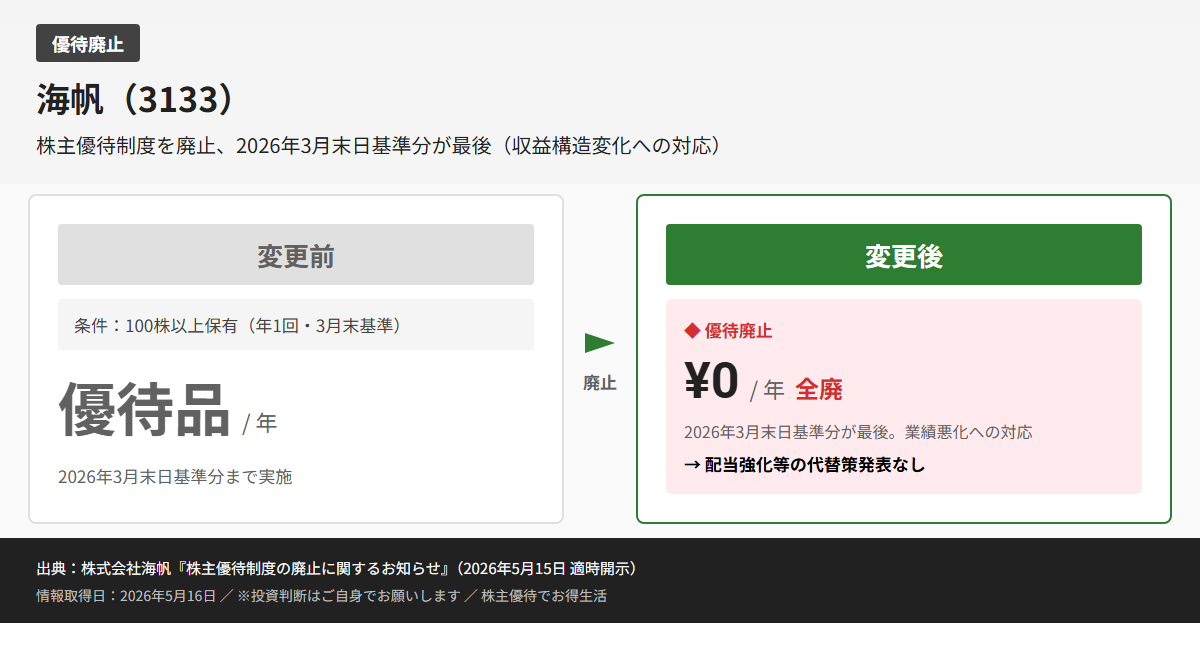Click the note 2026年3月末日基準分まで実施
Screen dimensions: 1200x647
coord(175,477)
